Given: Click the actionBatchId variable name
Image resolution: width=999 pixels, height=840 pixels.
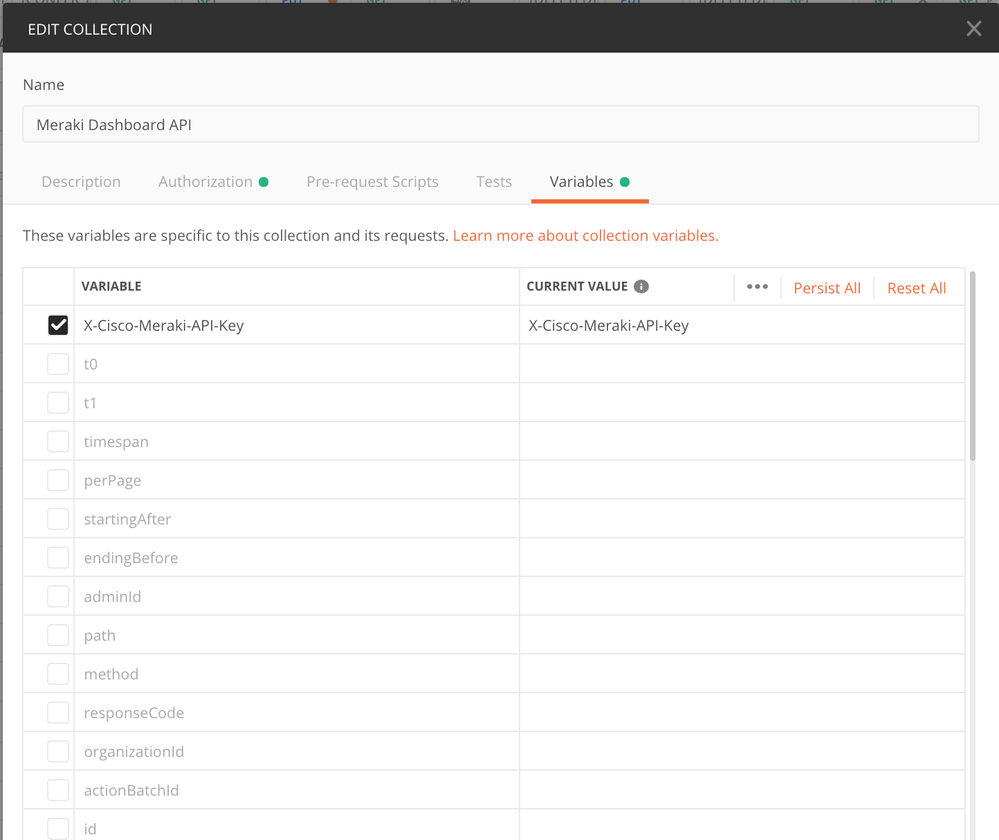Looking at the screenshot, I should pos(131,790).
